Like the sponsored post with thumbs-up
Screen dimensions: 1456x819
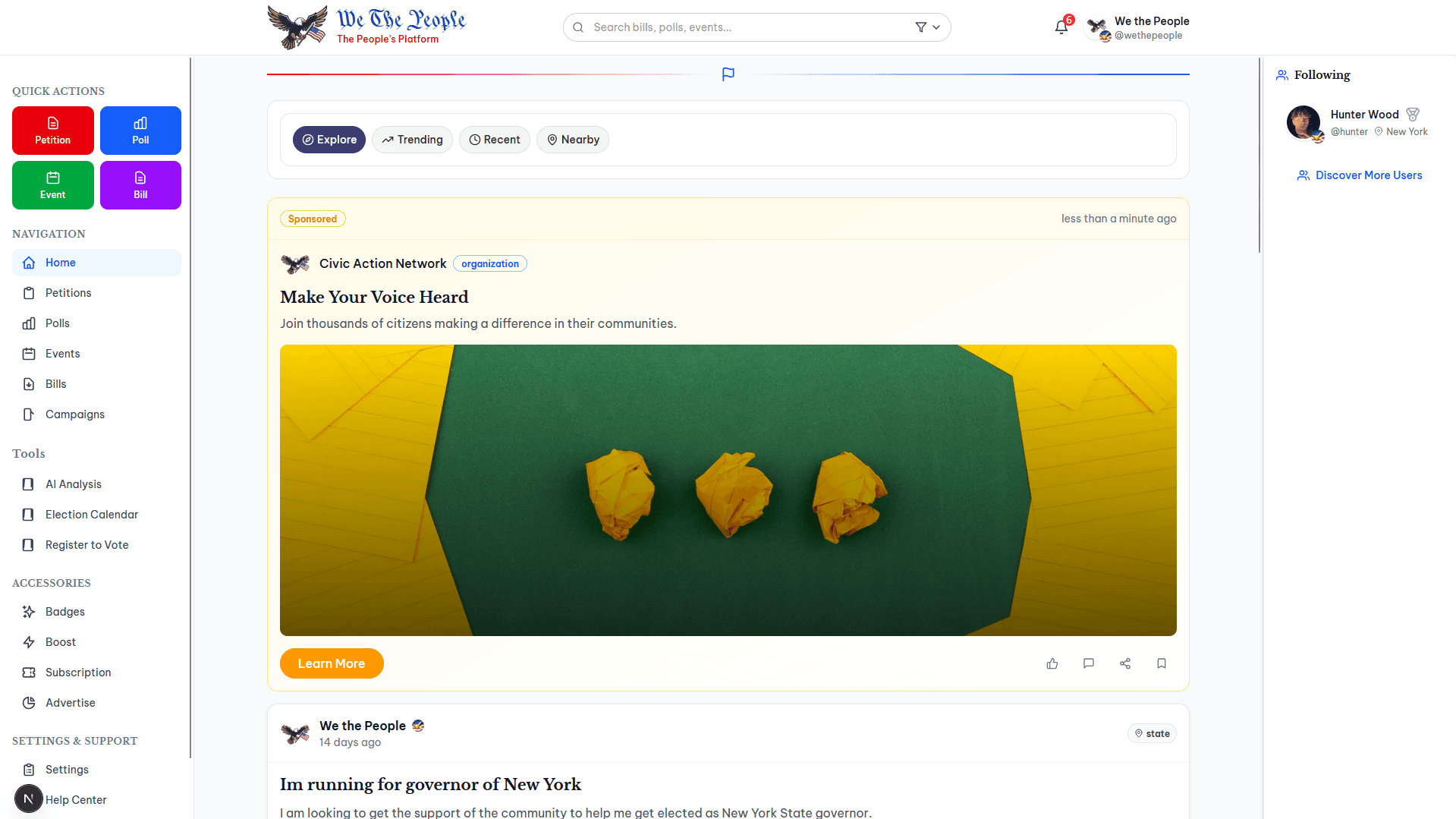point(1052,663)
